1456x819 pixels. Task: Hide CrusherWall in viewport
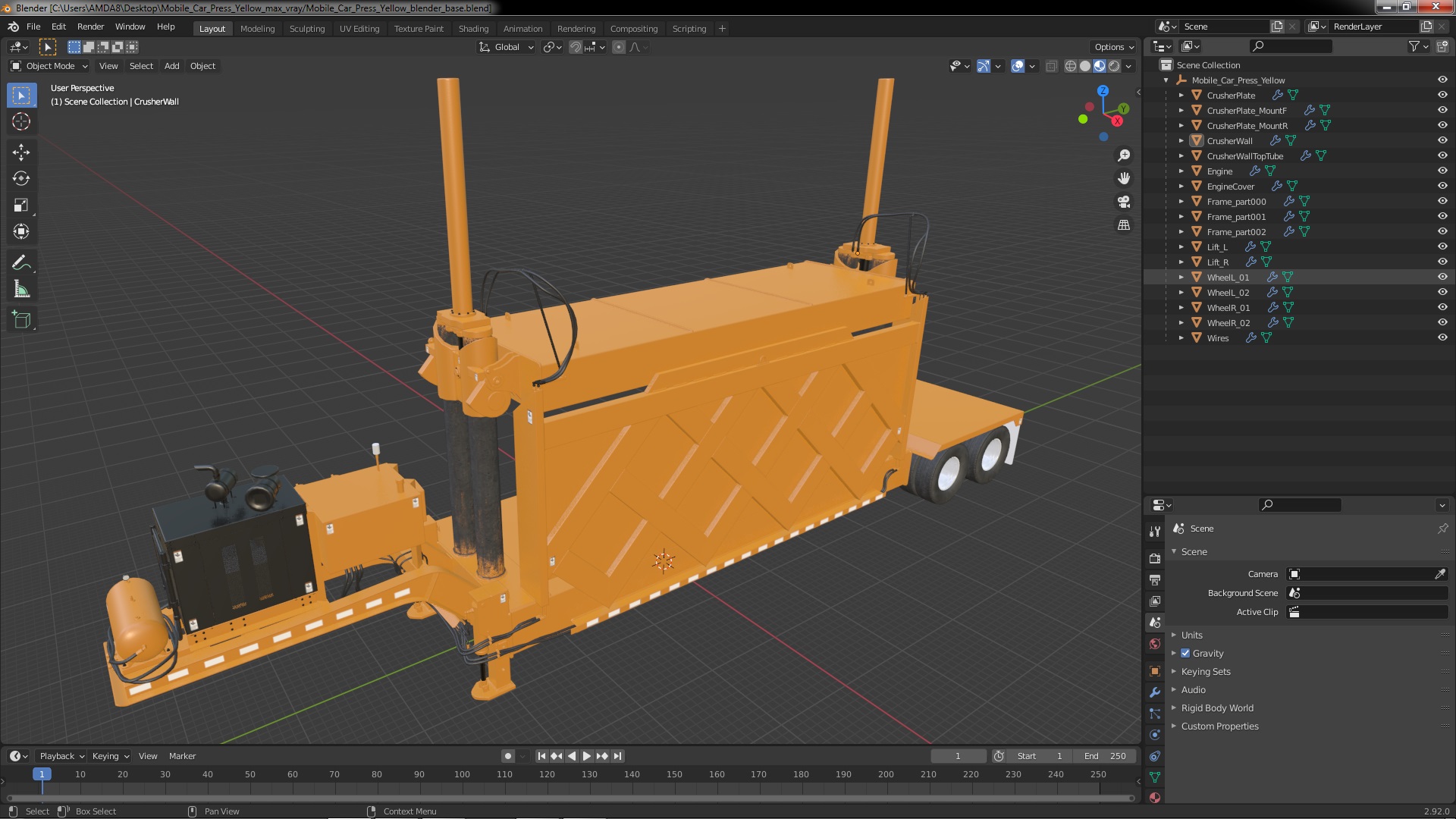point(1442,140)
